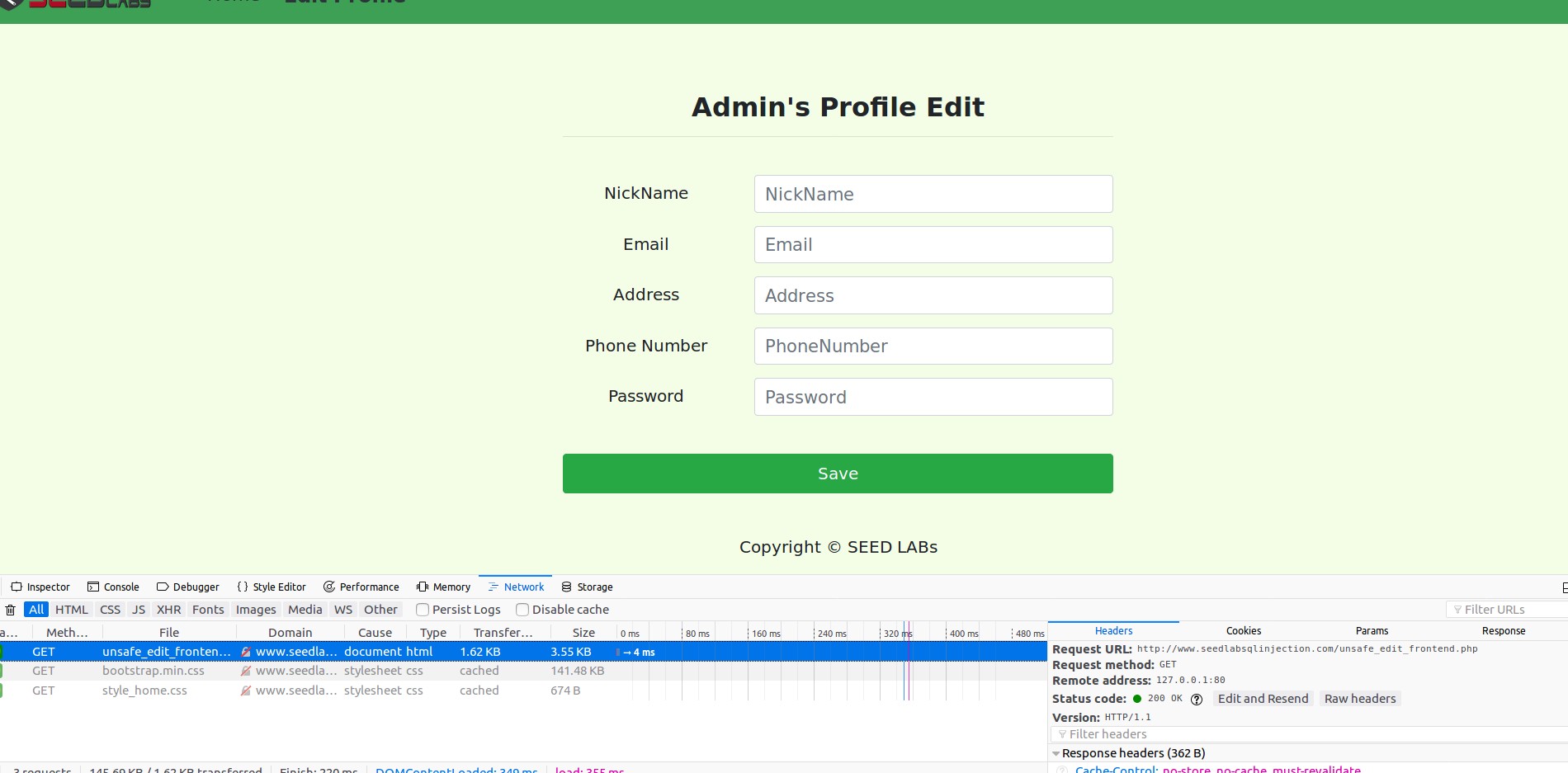The image size is (1568, 773).
Task: Switch to the Cookies tab
Action: (x=1244, y=630)
